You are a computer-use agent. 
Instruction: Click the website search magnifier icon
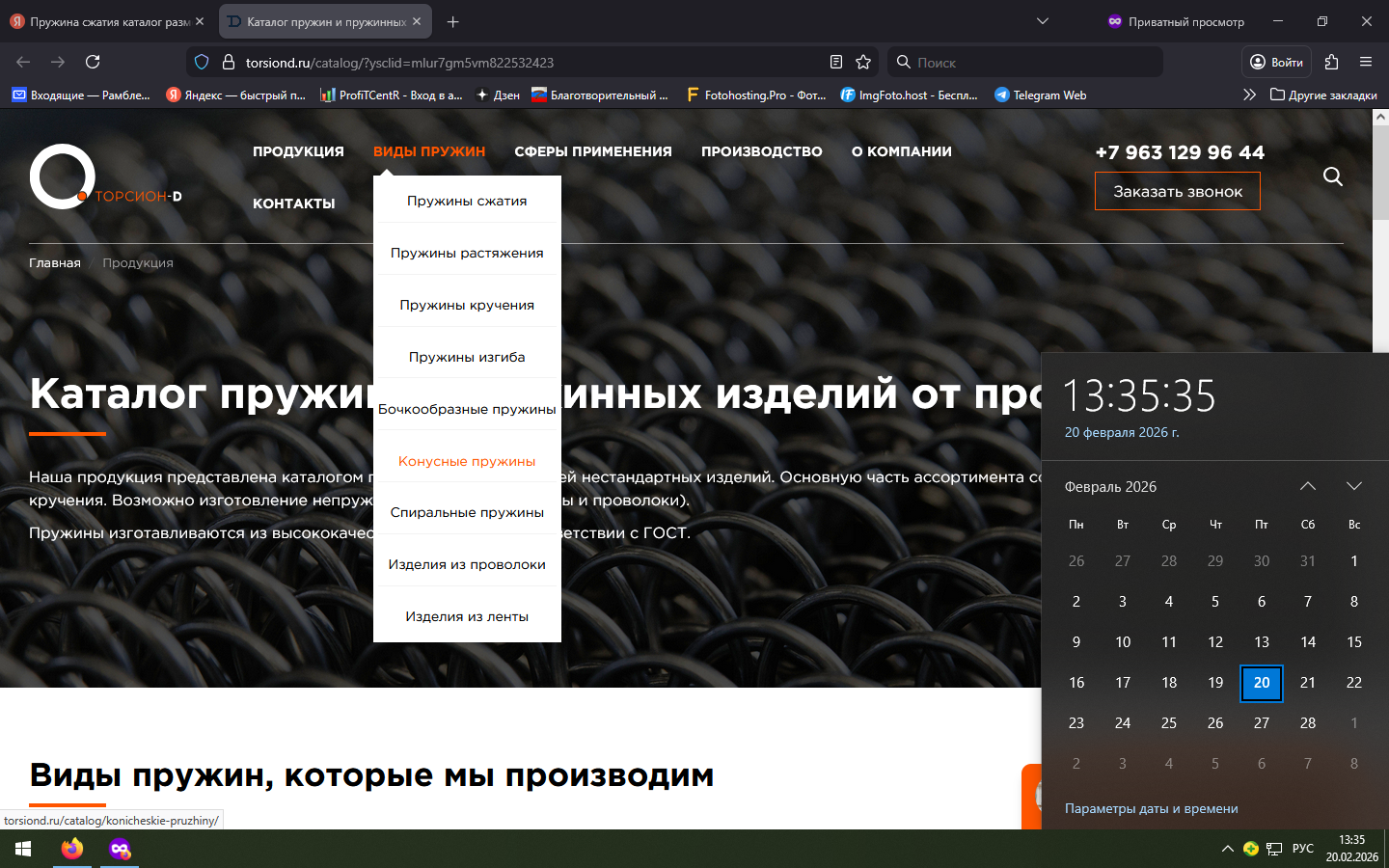click(x=1333, y=176)
